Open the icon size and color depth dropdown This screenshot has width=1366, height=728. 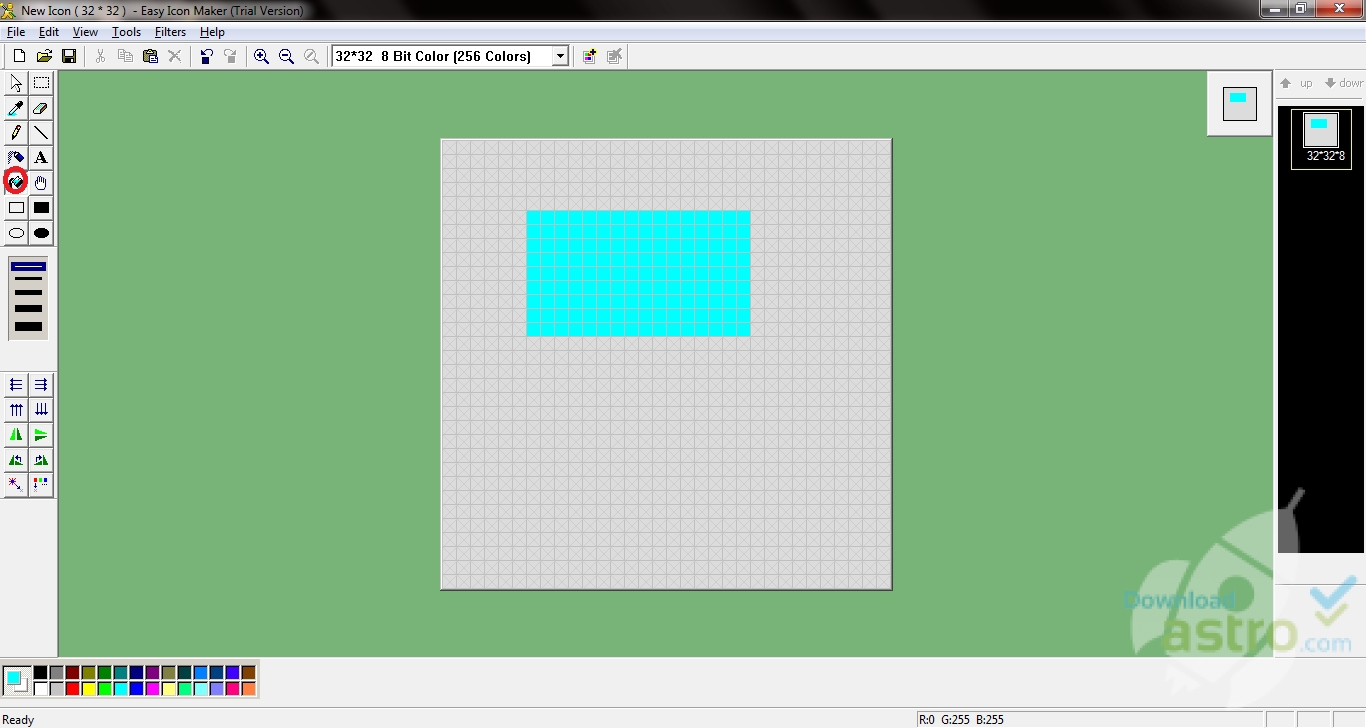[557, 56]
